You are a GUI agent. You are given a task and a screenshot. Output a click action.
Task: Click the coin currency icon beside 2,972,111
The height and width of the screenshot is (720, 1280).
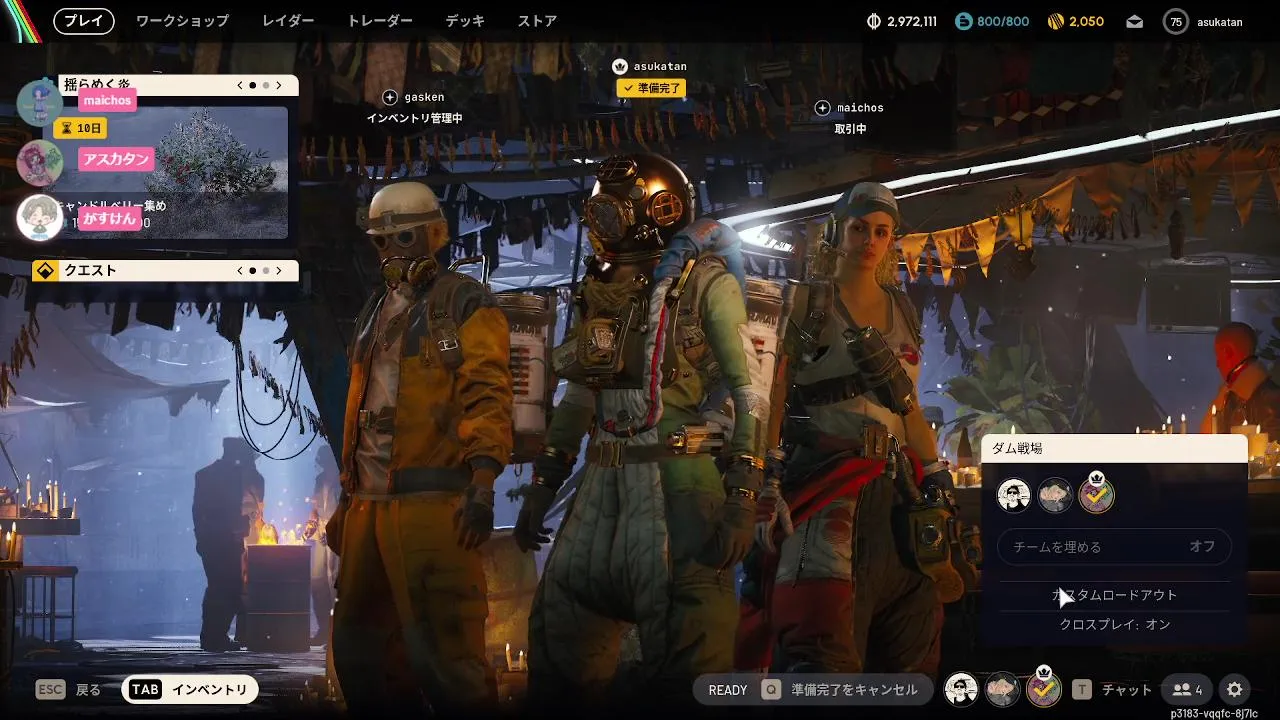point(872,21)
